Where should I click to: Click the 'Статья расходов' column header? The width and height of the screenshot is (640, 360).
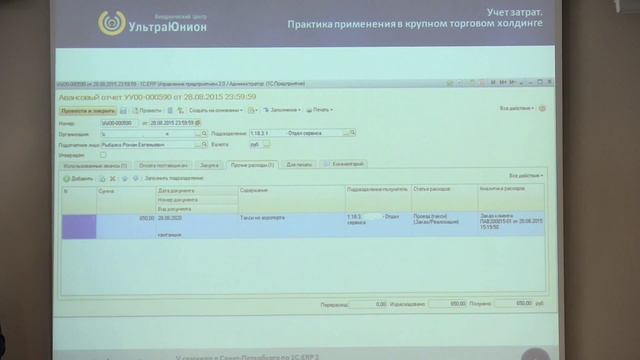coord(444,198)
